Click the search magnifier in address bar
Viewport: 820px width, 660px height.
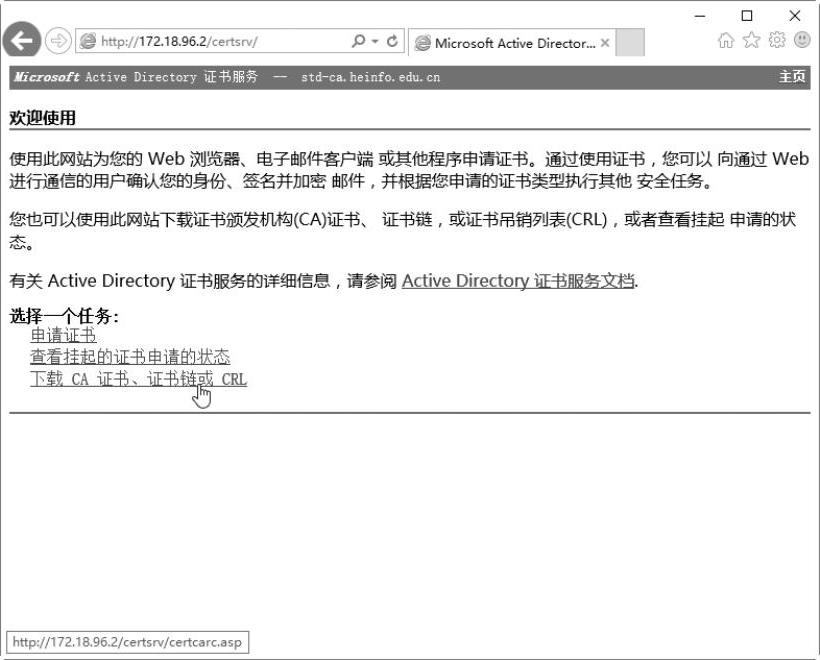pyautogui.click(x=358, y=41)
